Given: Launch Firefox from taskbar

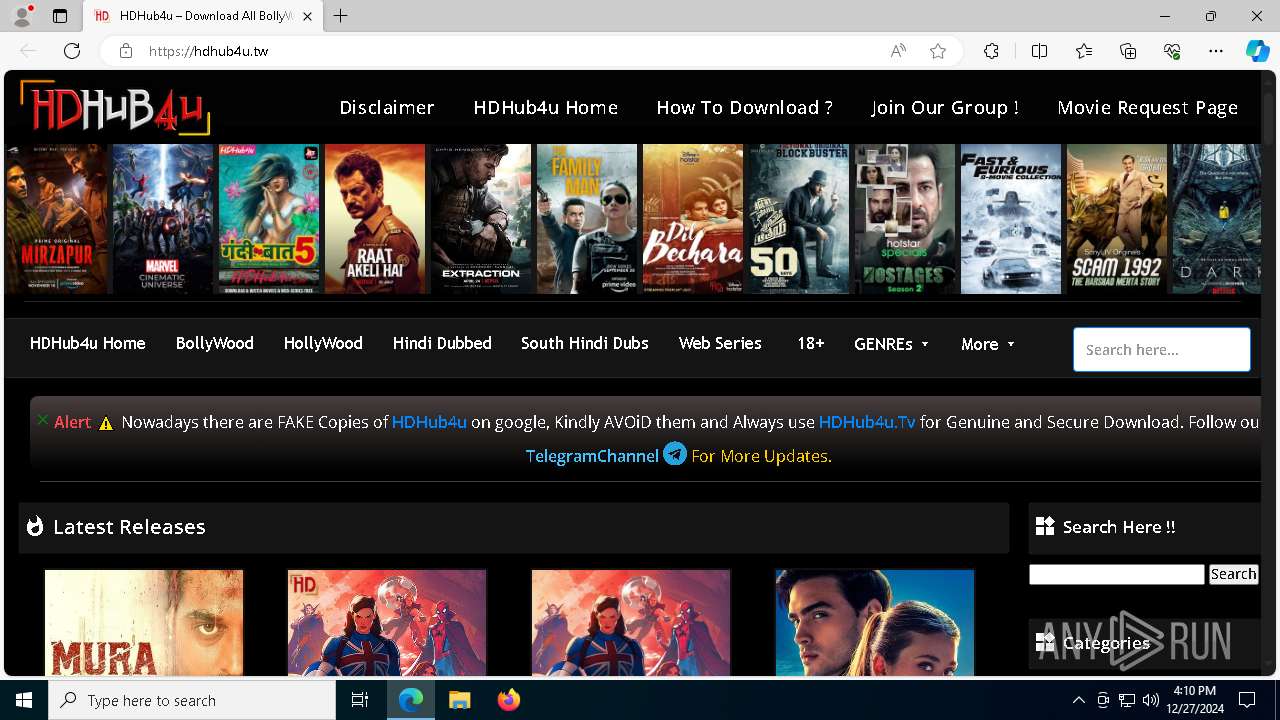Looking at the screenshot, I should coord(509,700).
